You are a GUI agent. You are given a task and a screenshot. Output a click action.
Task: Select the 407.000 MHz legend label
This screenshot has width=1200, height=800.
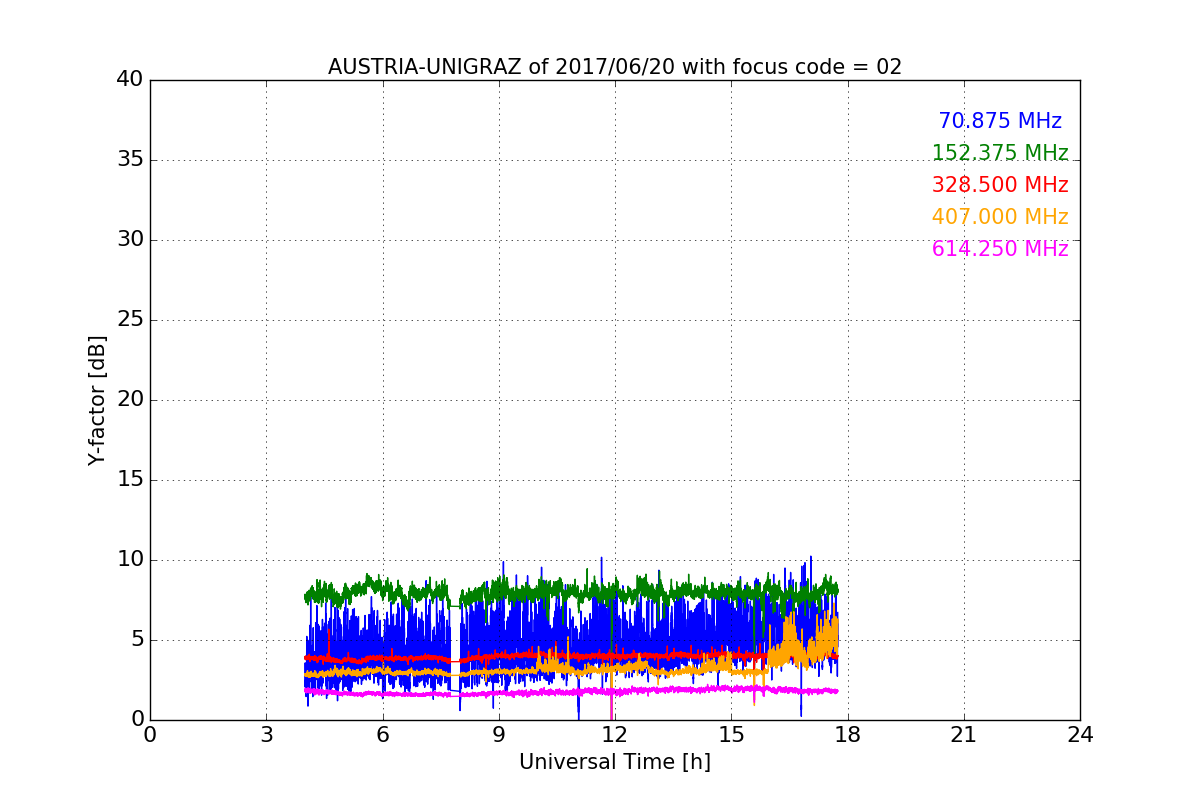[1000, 217]
